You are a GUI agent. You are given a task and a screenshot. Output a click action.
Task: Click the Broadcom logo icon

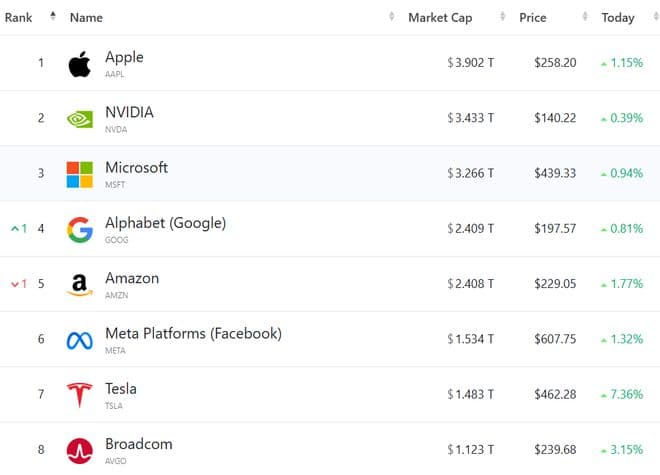pyautogui.click(x=79, y=450)
